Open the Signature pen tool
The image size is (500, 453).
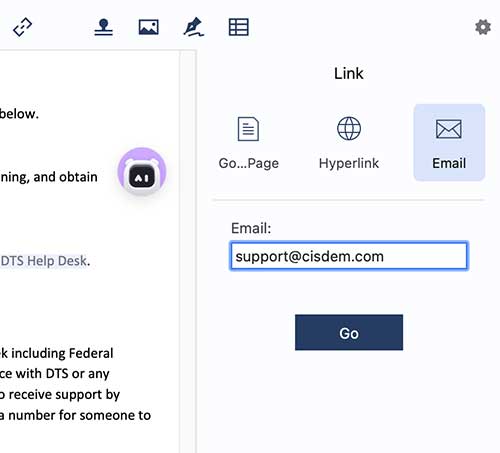(x=194, y=27)
